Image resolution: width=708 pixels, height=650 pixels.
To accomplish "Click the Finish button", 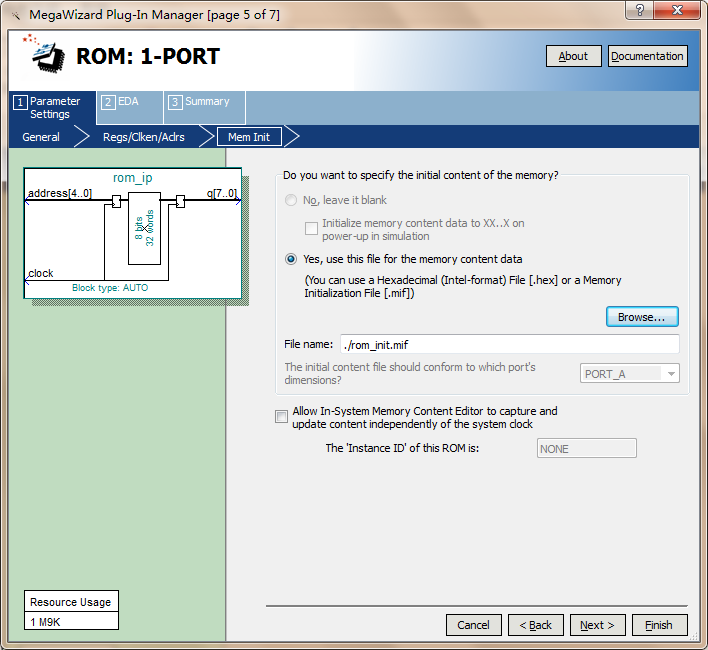I will click(659, 625).
